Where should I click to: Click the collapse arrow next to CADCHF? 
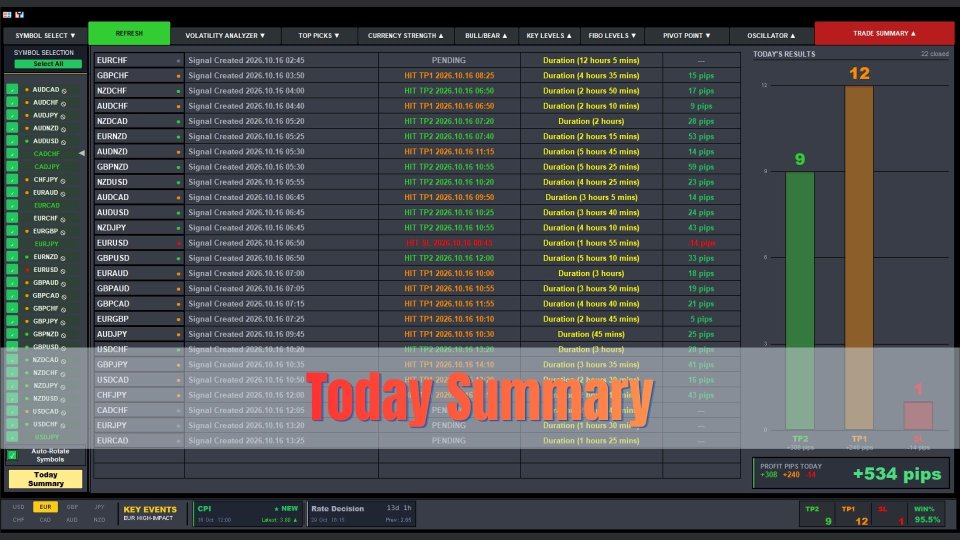(x=81, y=153)
